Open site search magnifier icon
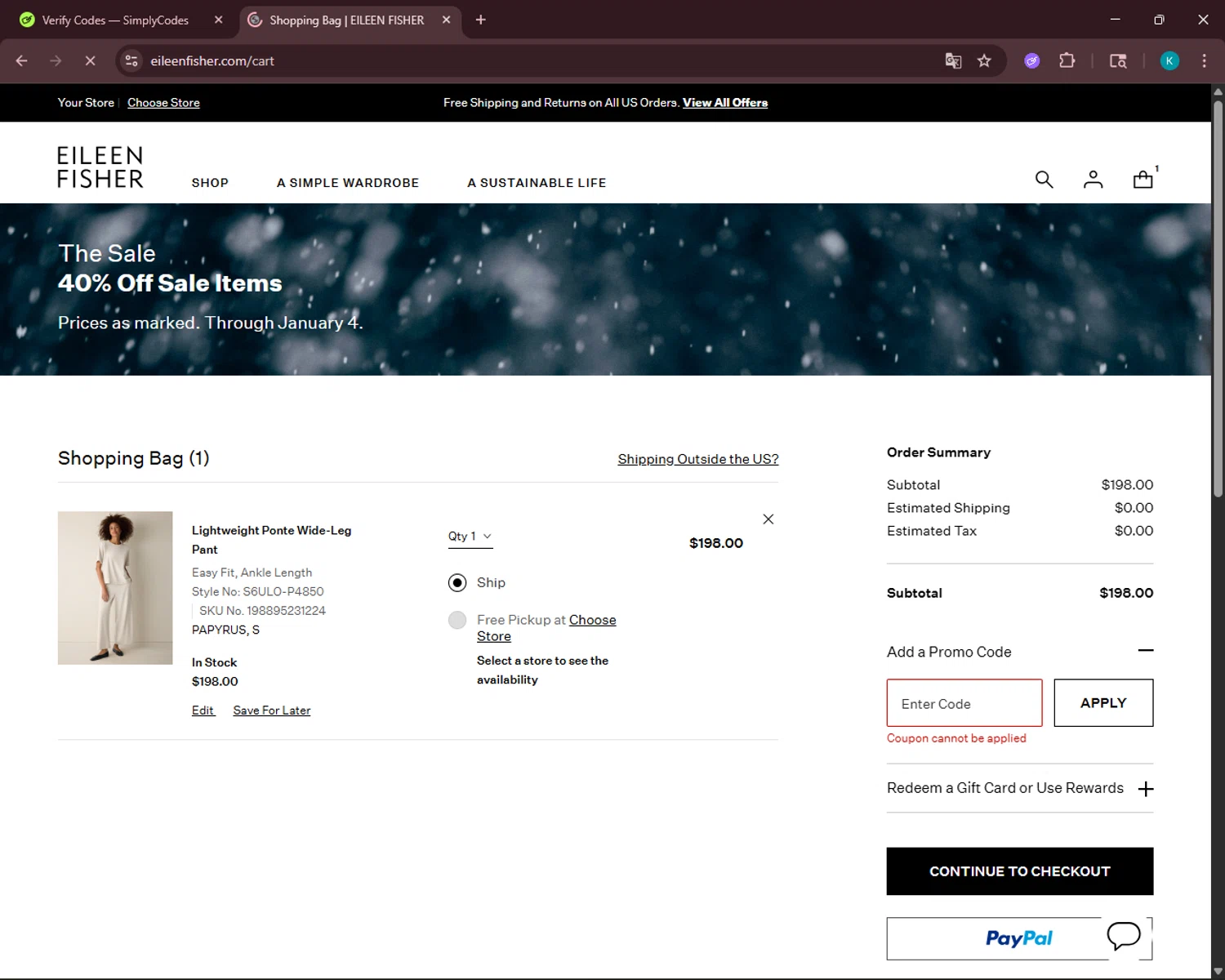This screenshot has width=1225, height=980. [1044, 179]
